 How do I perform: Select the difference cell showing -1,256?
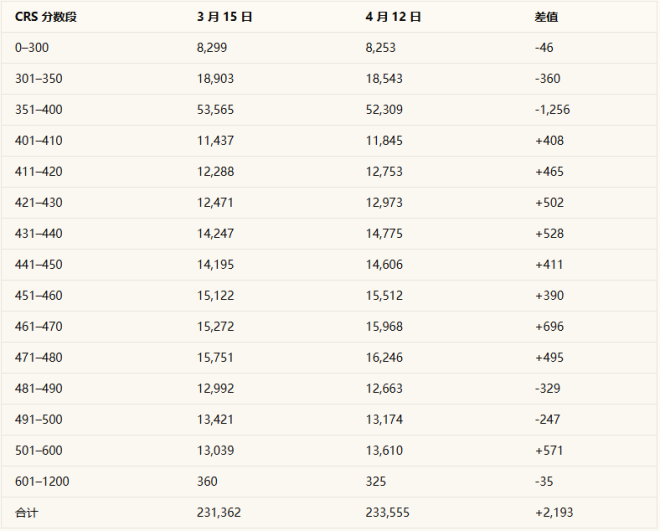coord(553,109)
